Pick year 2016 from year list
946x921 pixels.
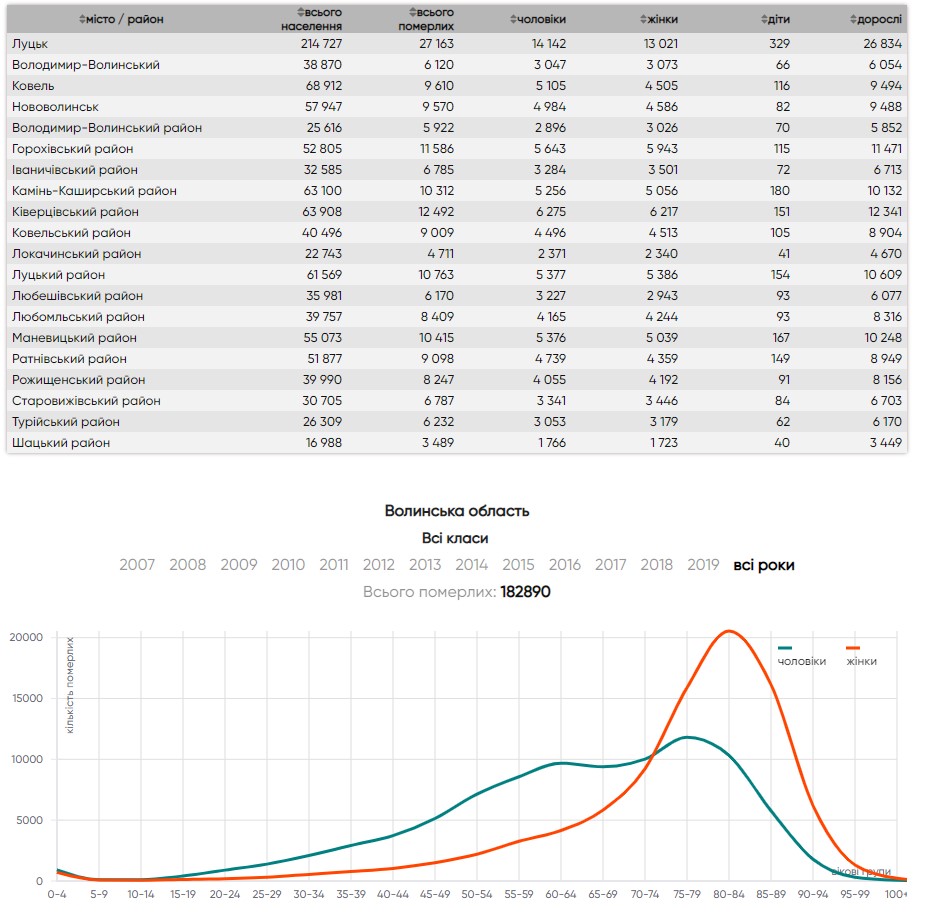pos(565,565)
